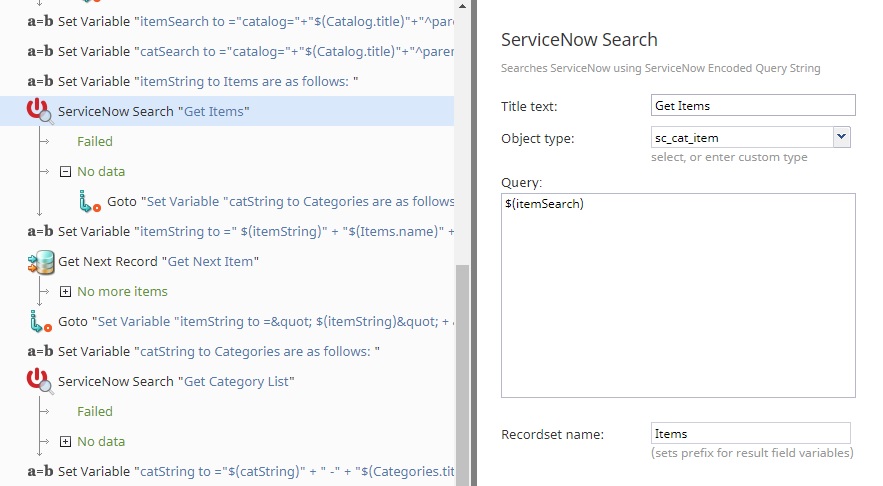
Task: Select Goto "Set Variable catString" row text
Action: coord(280,202)
